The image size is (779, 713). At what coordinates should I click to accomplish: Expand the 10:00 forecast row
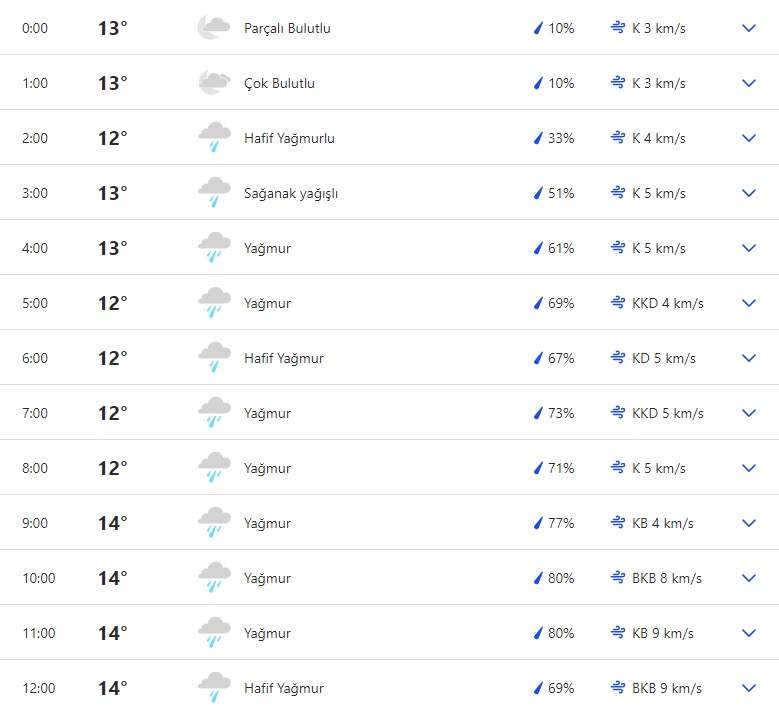(x=749, y=578)
